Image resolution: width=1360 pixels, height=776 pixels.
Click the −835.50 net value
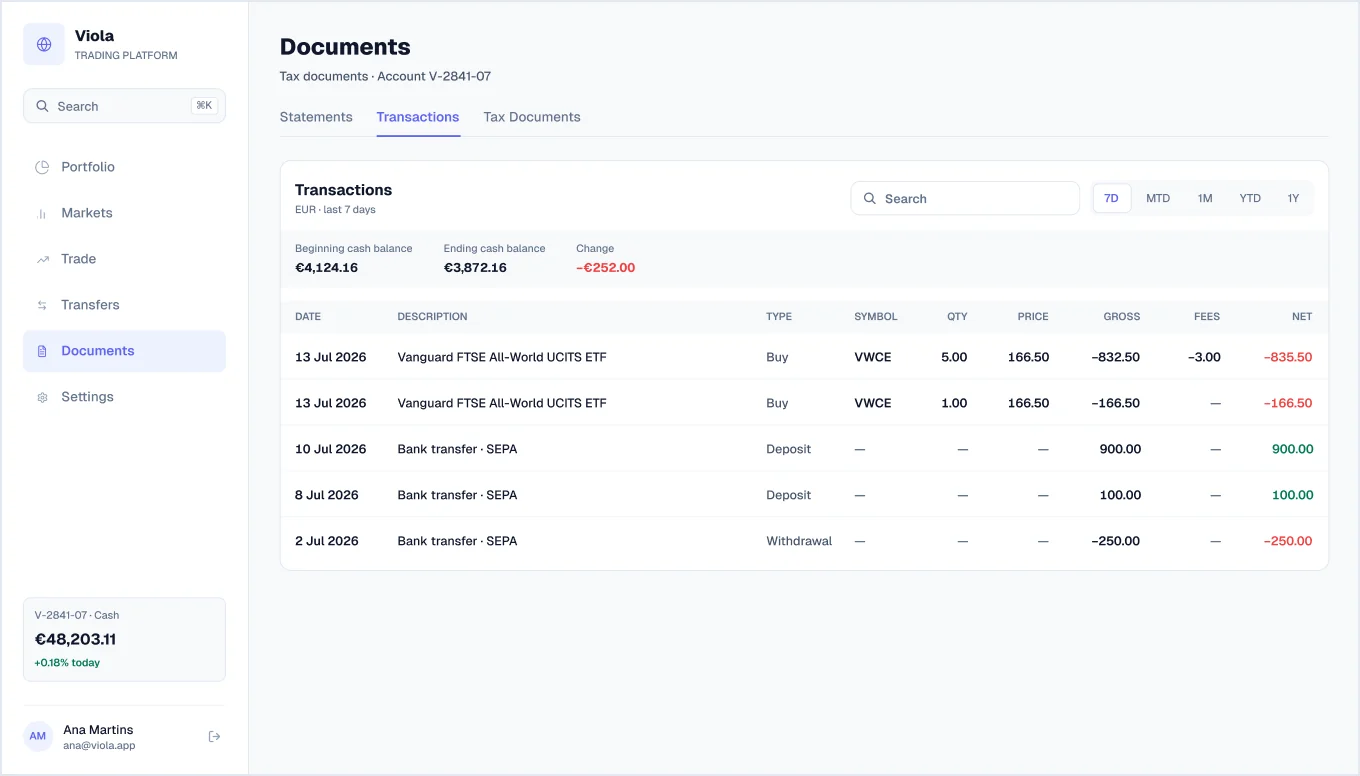tap(1288, 357)
